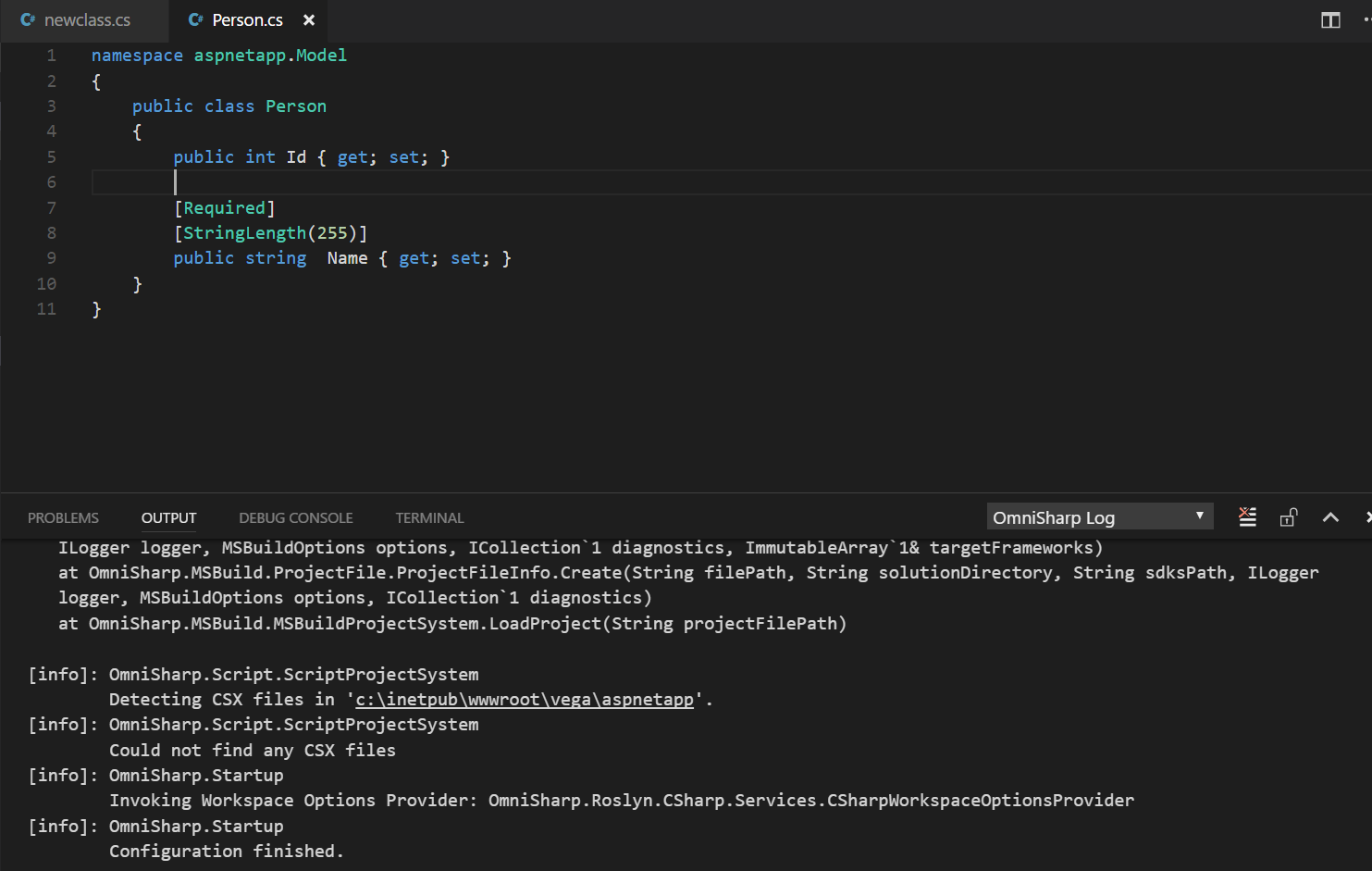Clear the output with the clear icon

(1248, 516)
